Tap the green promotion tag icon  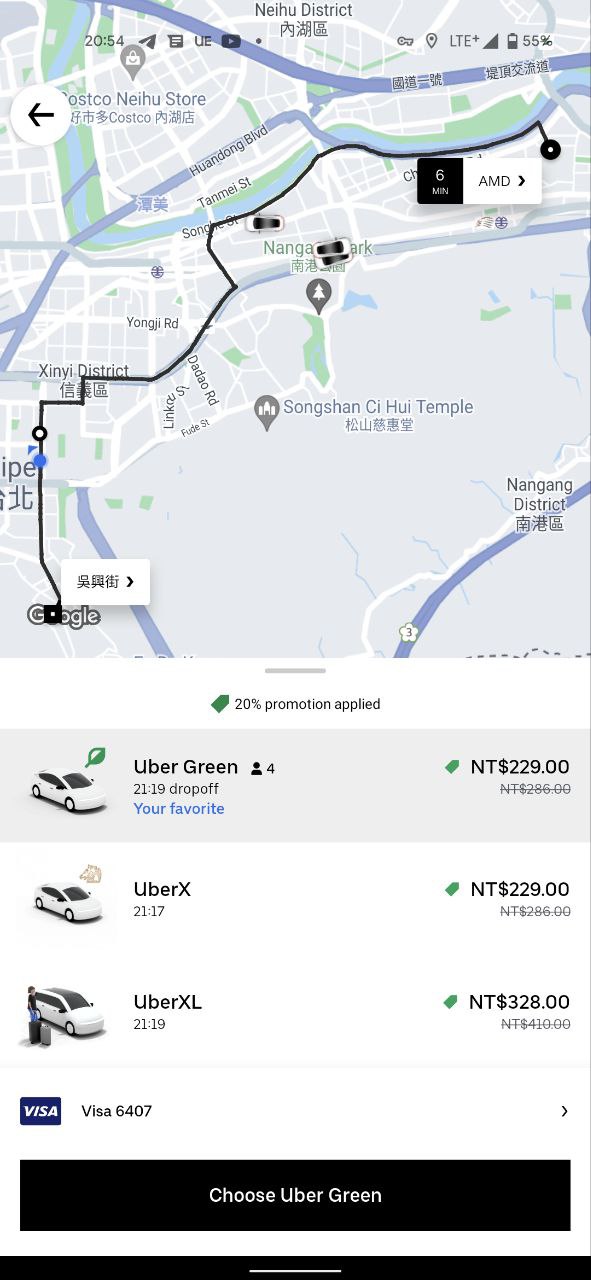pyautogui.click(x=220, y=704)
